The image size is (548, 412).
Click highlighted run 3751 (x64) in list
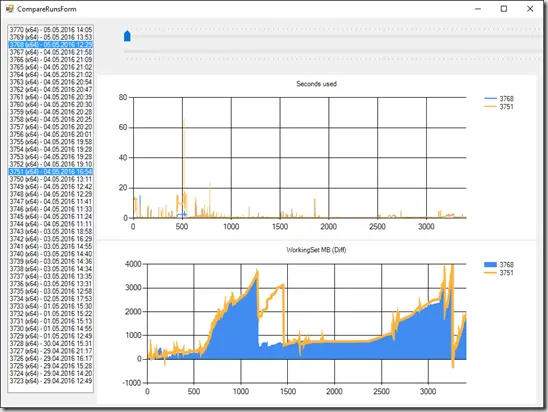coord(51,172)
